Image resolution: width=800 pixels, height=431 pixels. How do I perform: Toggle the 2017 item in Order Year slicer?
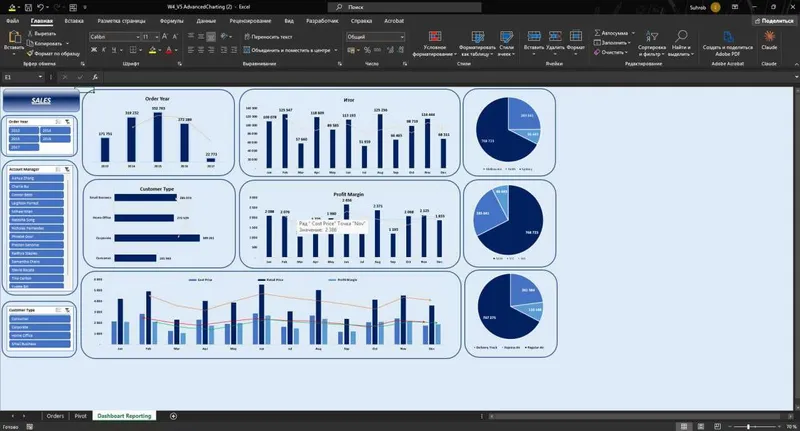[x=23, y=147]
